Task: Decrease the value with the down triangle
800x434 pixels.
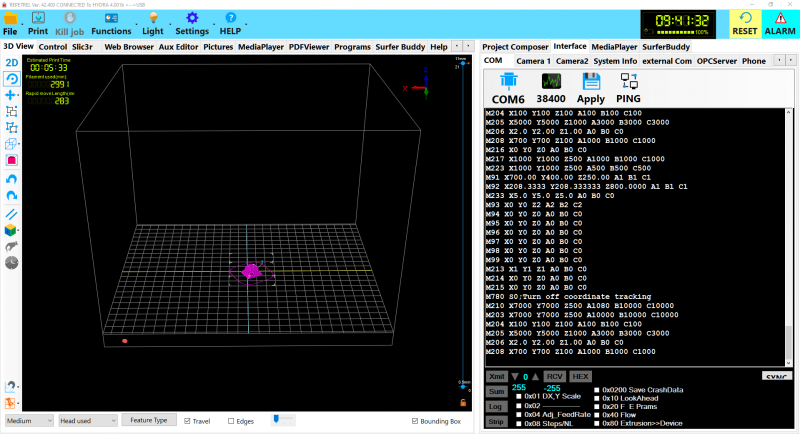Action: [x=515, y=377]
